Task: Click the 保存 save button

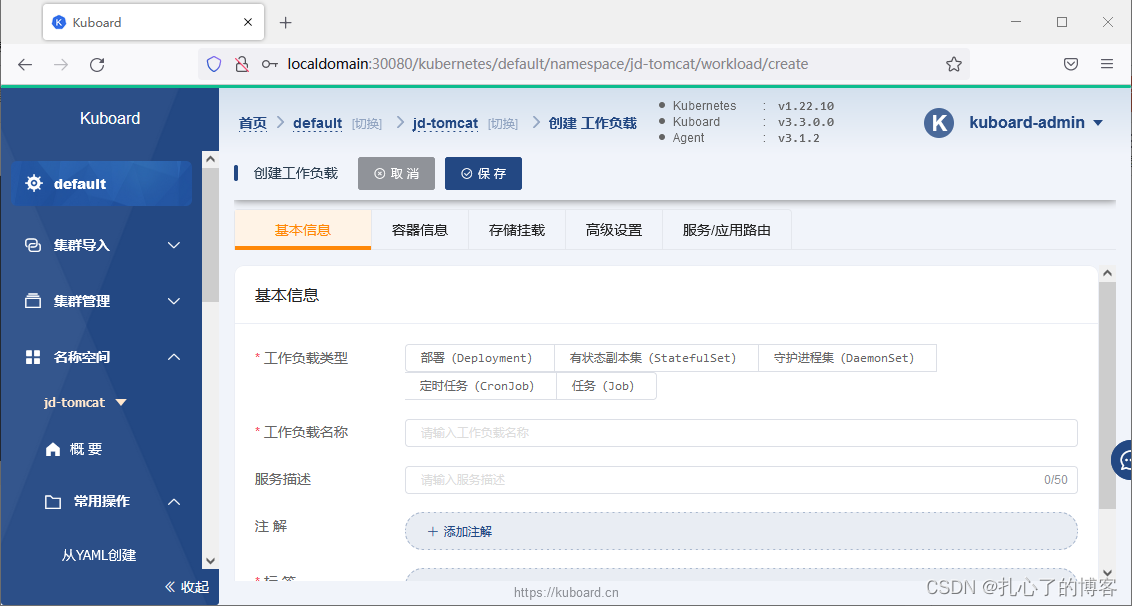Action: (483, 172)
